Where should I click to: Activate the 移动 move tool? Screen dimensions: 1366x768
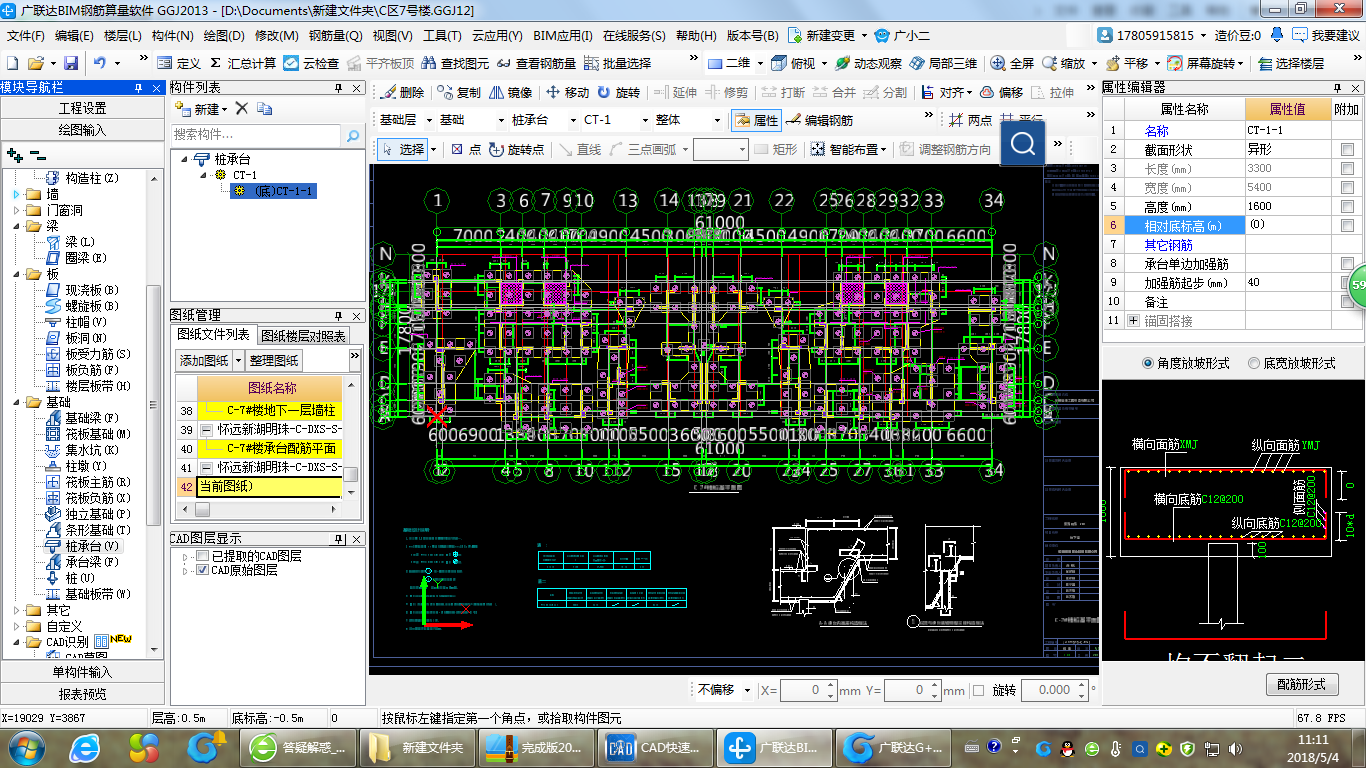(x=568, y=92)
